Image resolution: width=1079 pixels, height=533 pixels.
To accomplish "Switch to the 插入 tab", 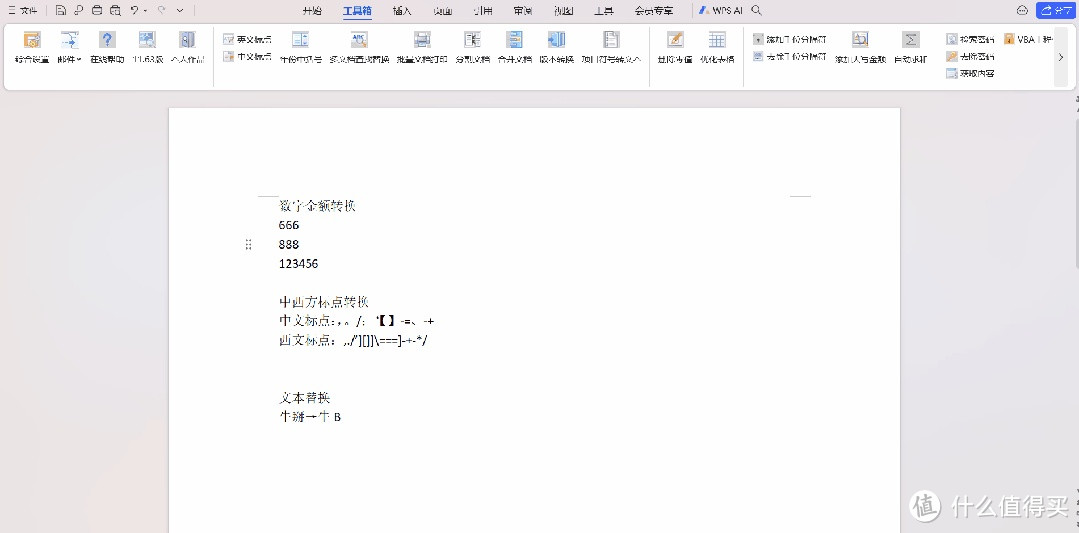I will [x=402, y=11].
